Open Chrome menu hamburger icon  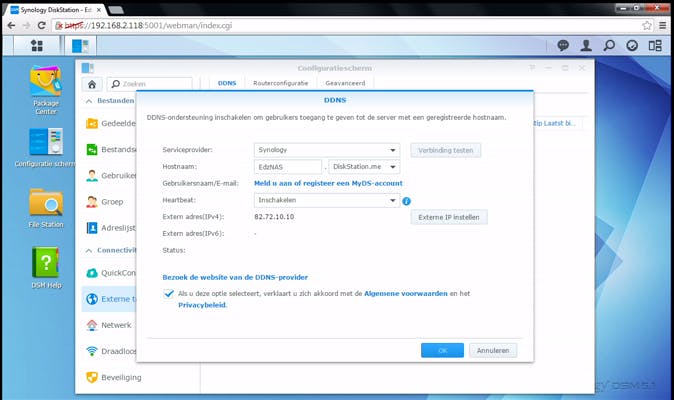[x=663, y=25]
